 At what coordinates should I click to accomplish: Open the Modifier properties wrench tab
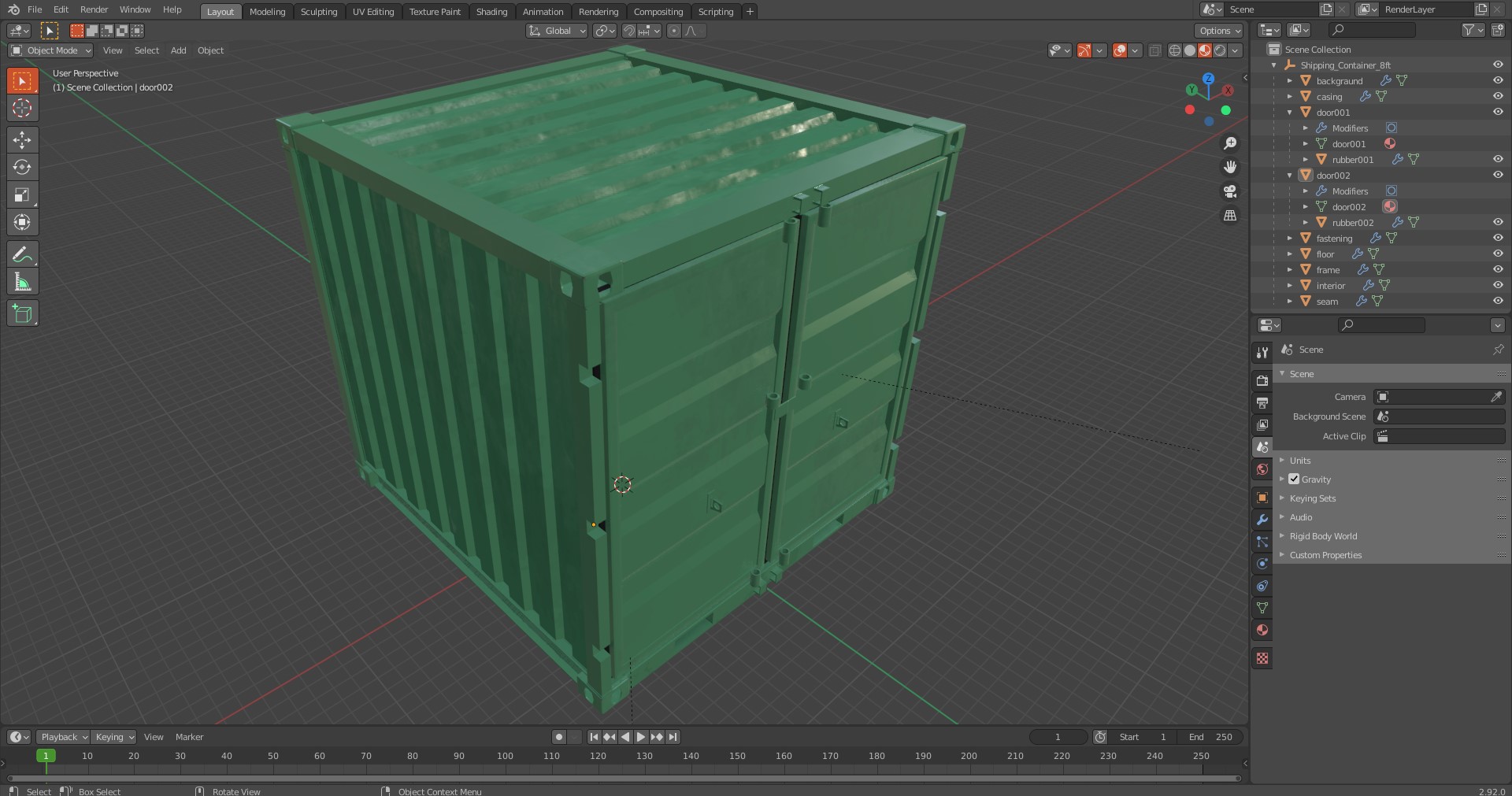(1262, 520)
